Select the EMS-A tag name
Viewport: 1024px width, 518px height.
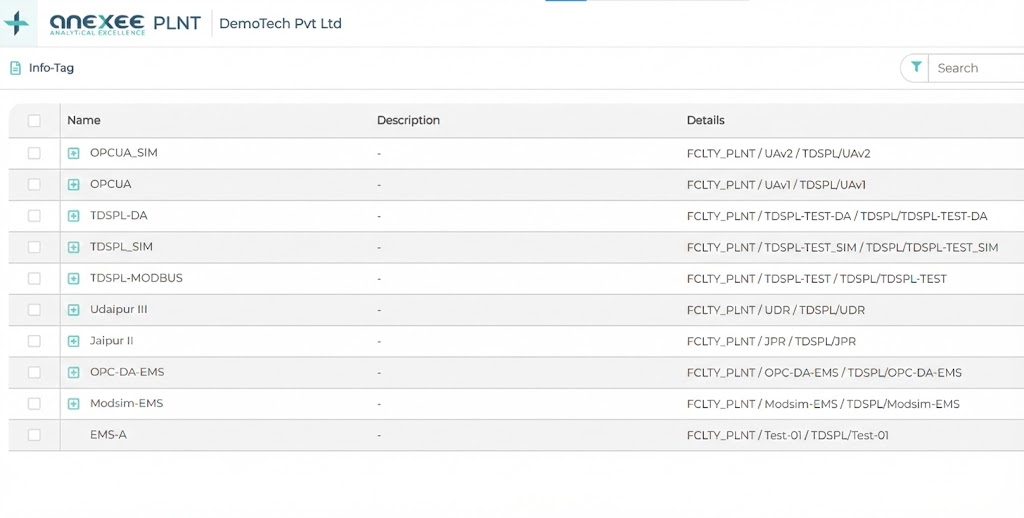tap(108, 435)
